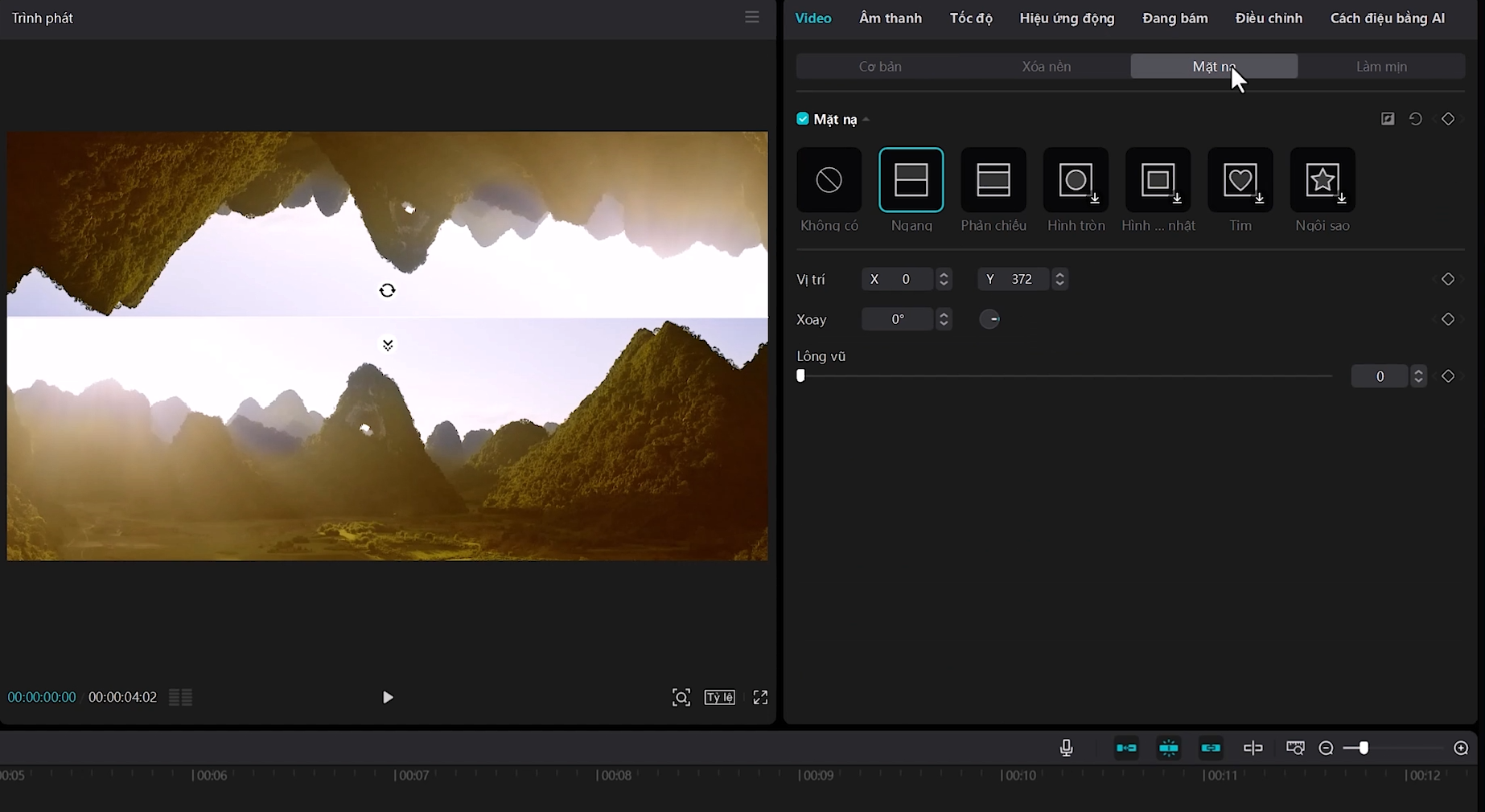This screenshot has width=1485, height=812.
Task: Open fullscreen preview
Action: click(x=760, y=698)
